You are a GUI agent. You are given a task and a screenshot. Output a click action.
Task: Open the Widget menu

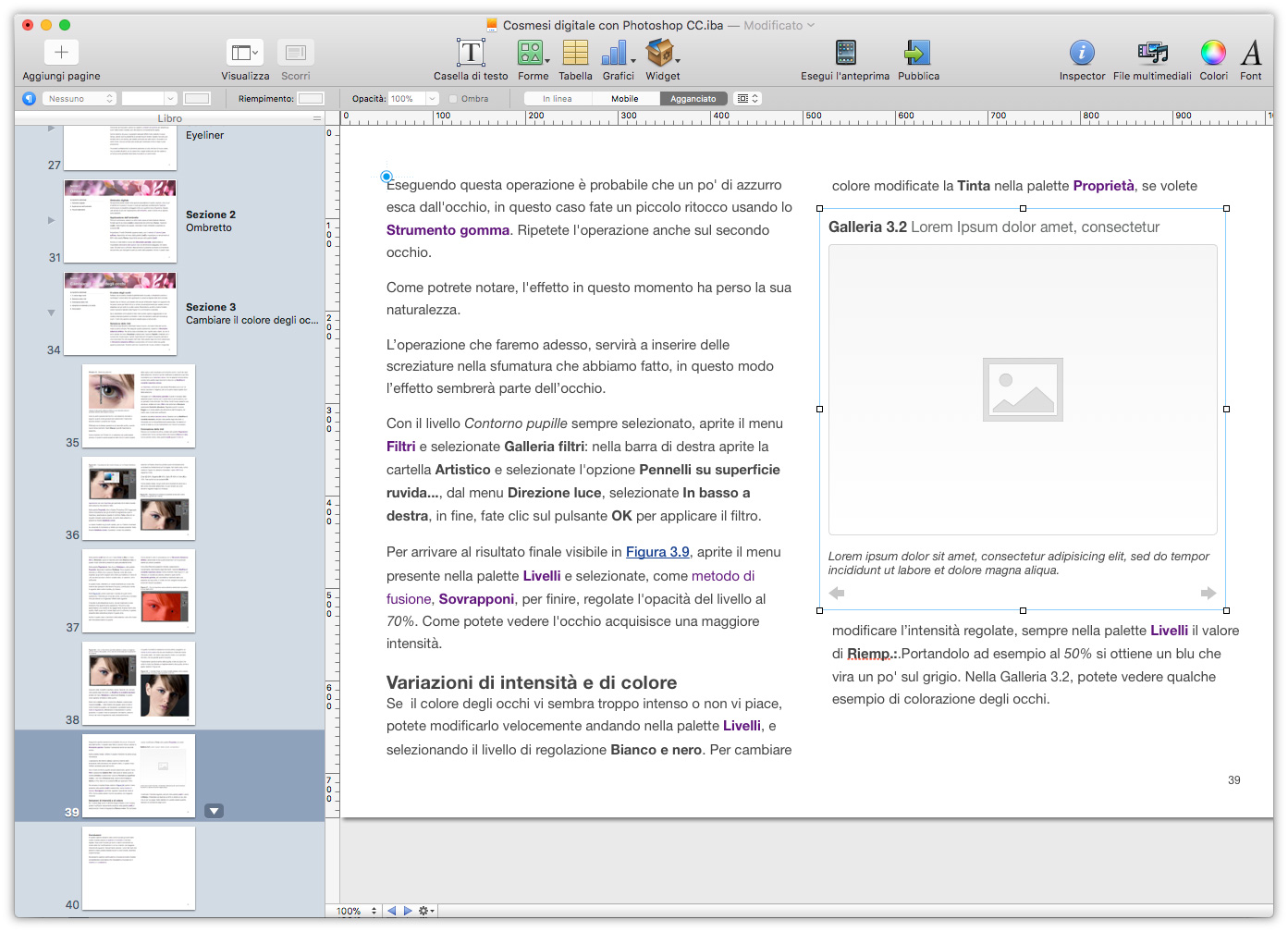tap(662, 53)
